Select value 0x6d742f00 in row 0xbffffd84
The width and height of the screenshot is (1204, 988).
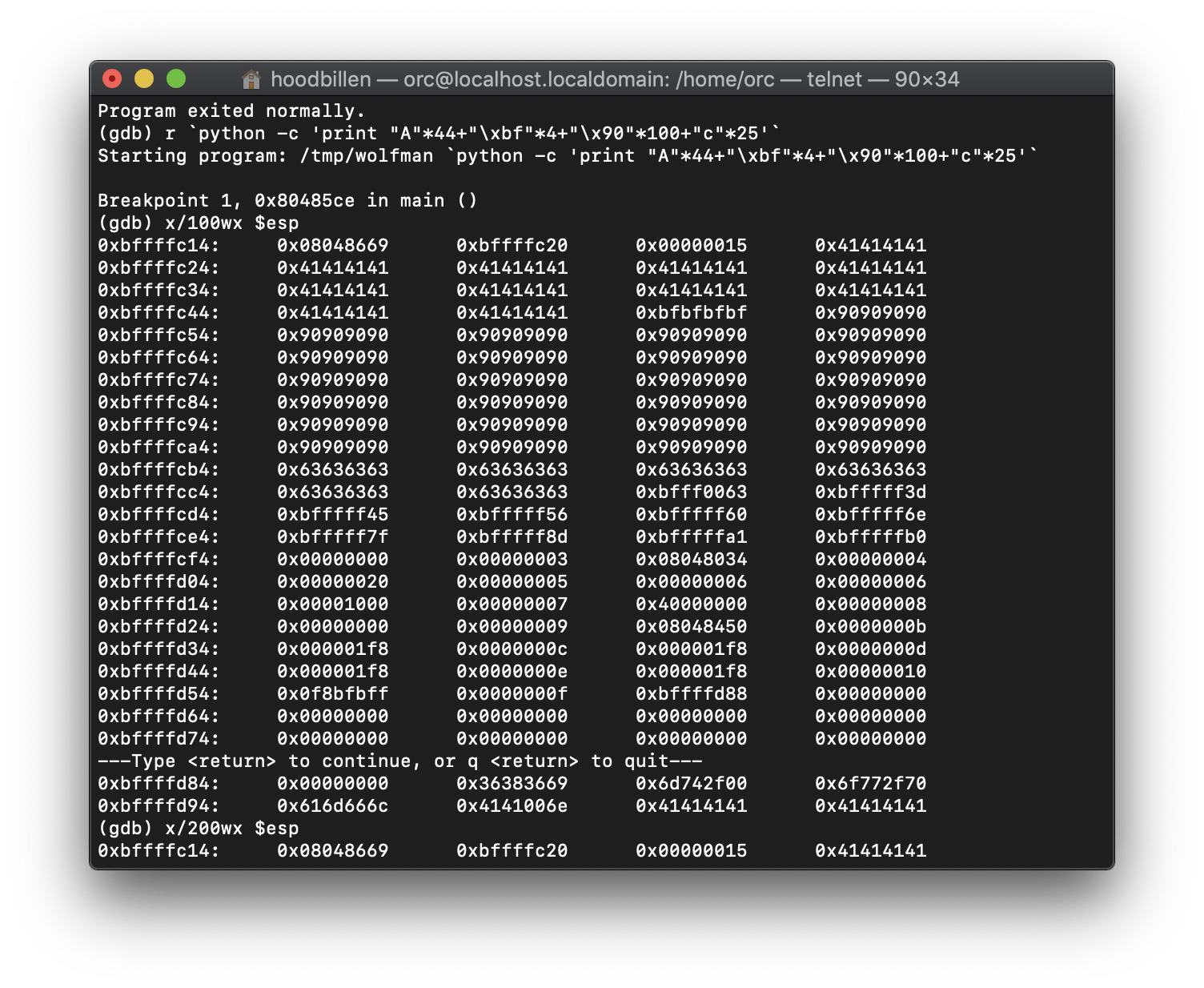point(692,783)
